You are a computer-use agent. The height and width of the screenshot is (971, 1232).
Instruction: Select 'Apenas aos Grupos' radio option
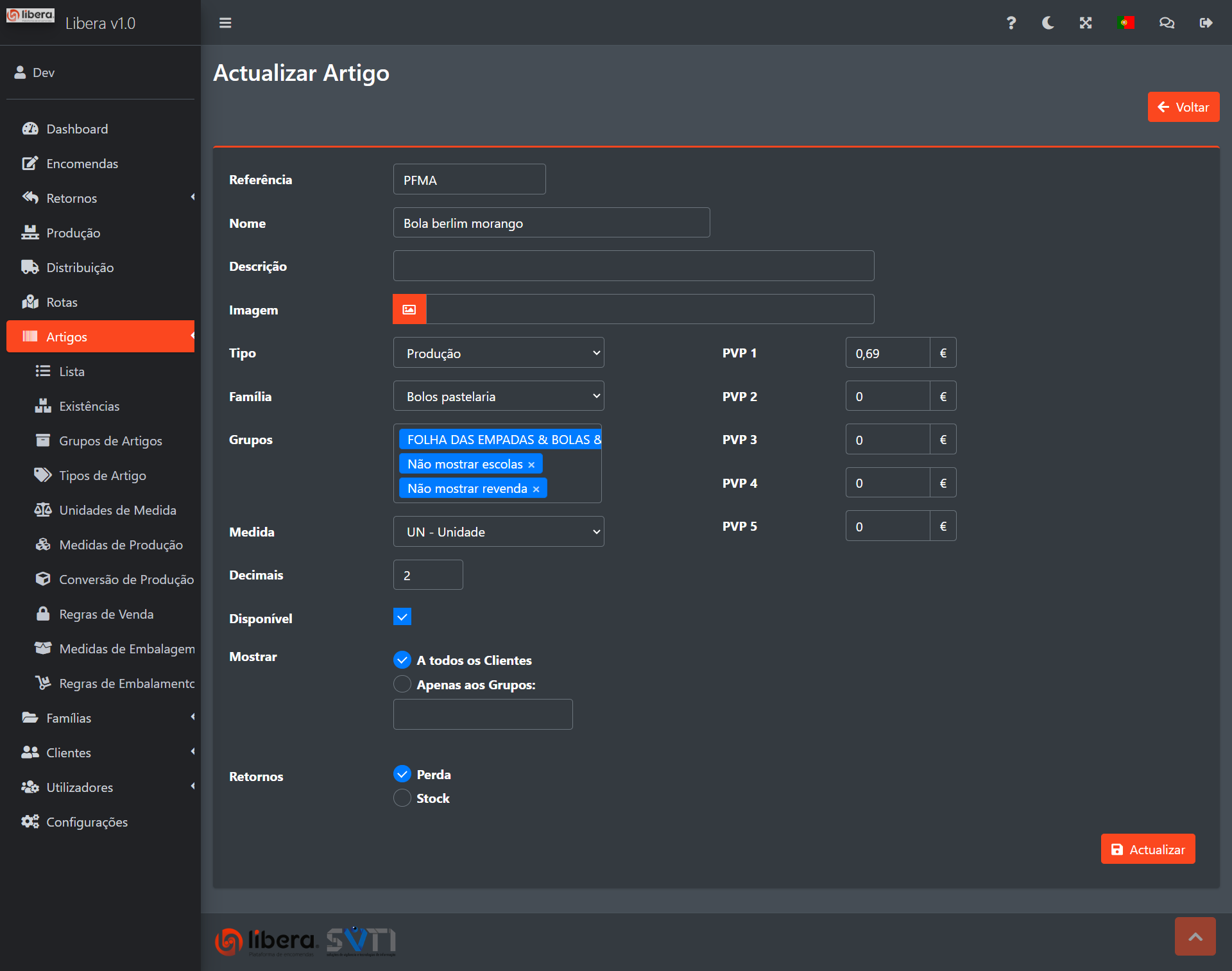(x=402, y=684)
